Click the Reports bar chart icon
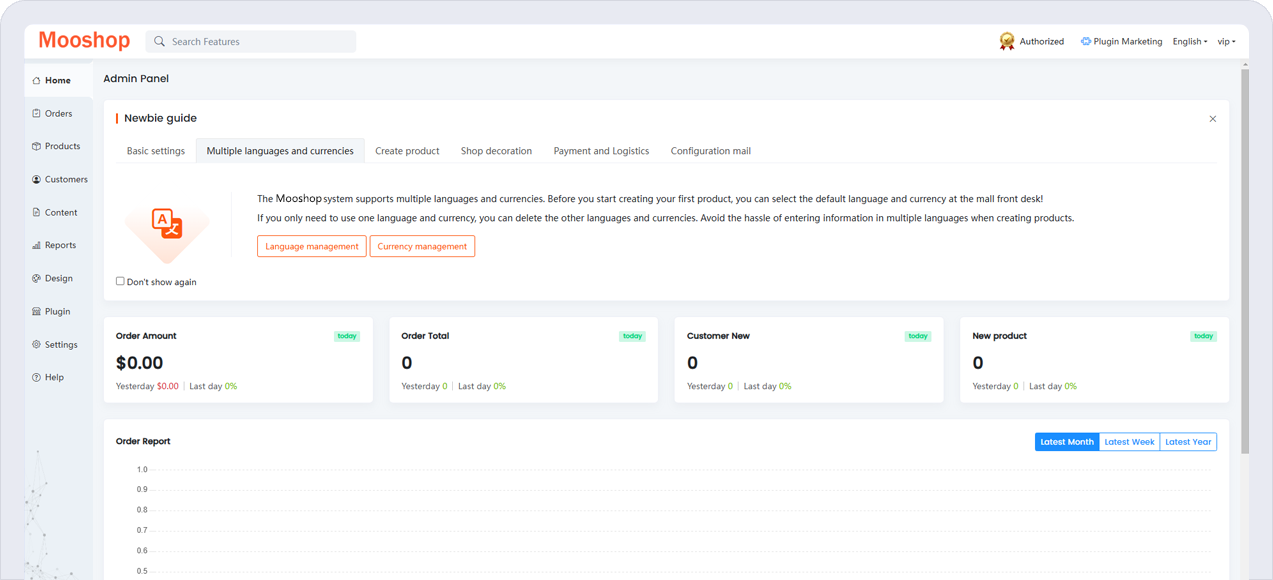Screen dimensions: 1273x580 point(37,245)
